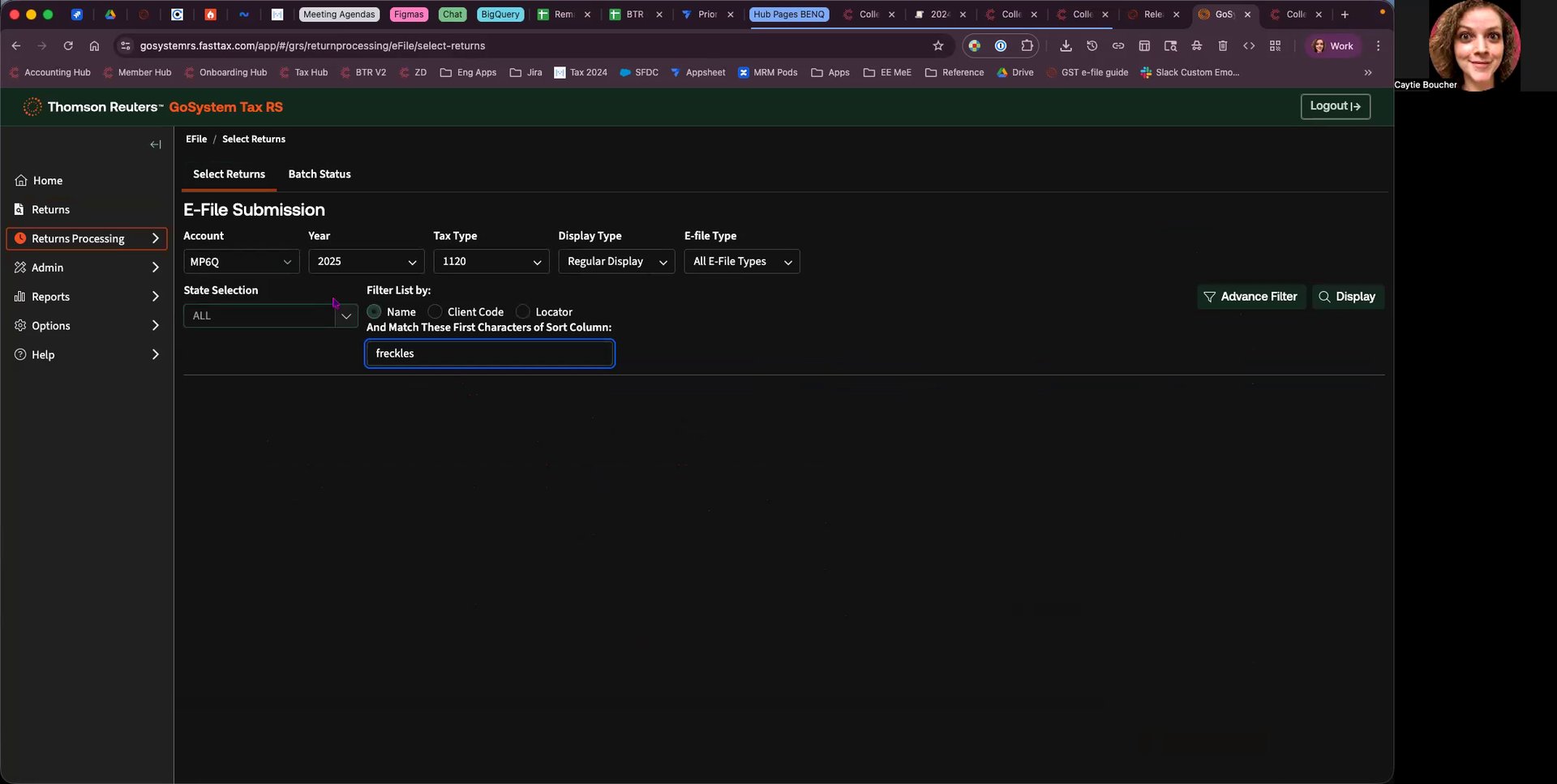Image resolution: width=1557 pixels, height=784 pixels.
Task: Open the E-file Type dropdown
Action: pyautogui.click(x=742, y=262)
